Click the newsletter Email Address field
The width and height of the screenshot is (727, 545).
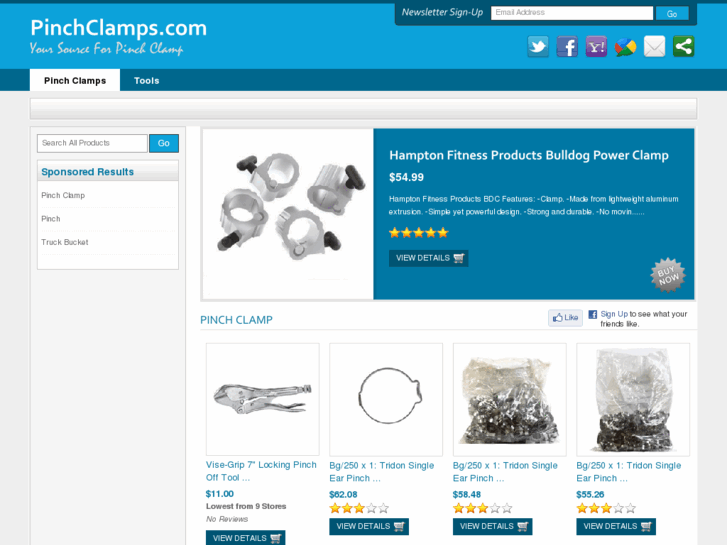(x=572, y=13)
